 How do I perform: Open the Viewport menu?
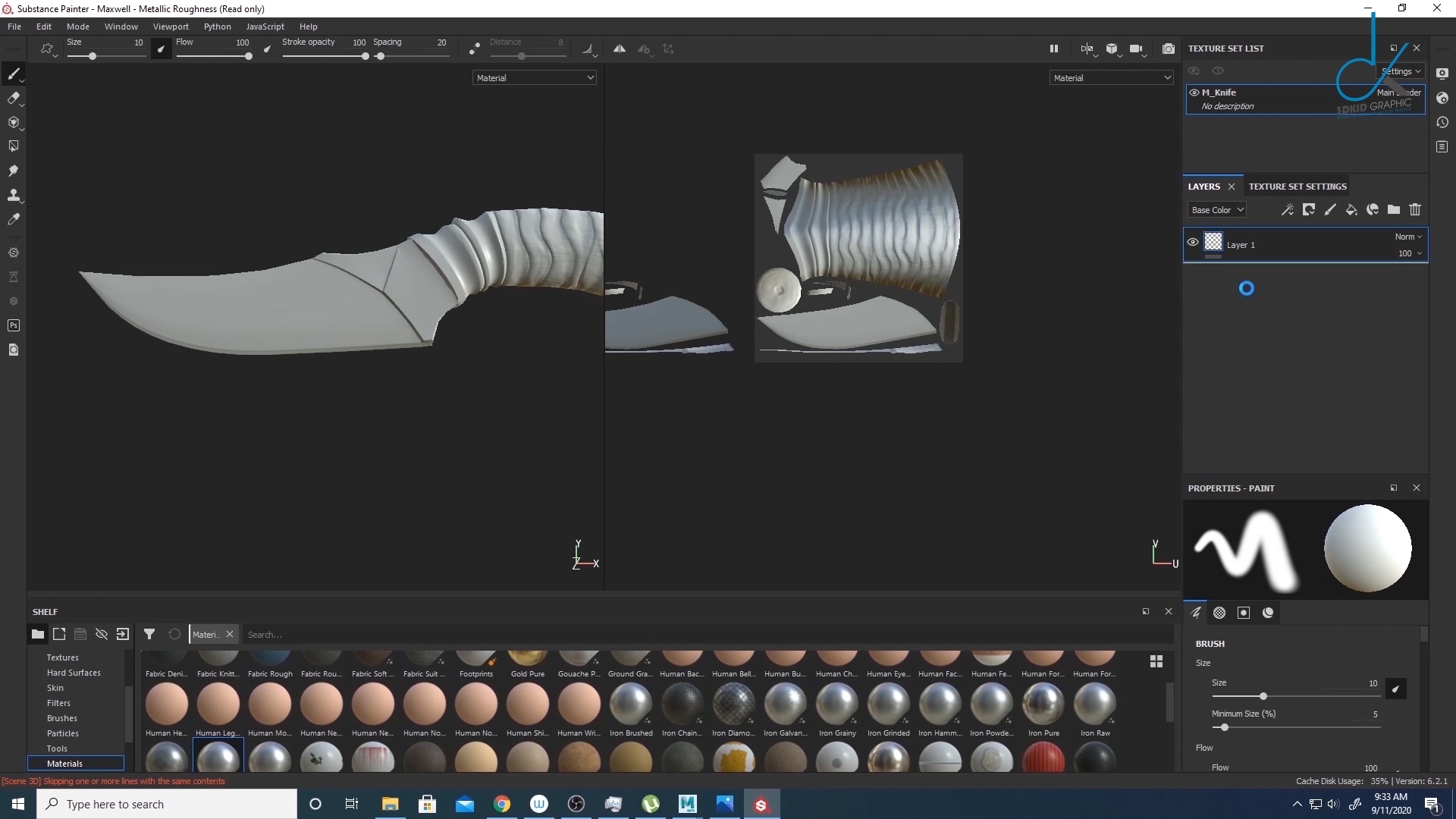(171, 27)
